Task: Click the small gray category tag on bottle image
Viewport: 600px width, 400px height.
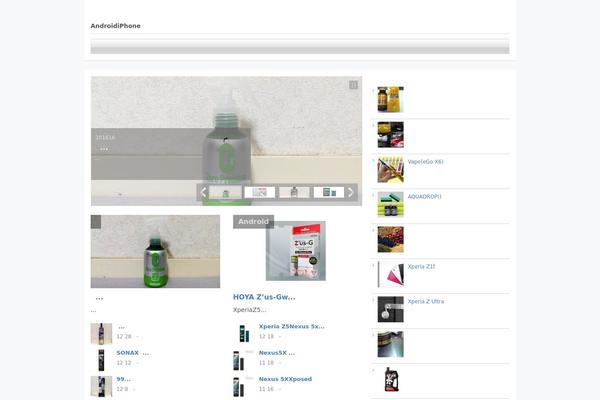Action: coord(96,222)
